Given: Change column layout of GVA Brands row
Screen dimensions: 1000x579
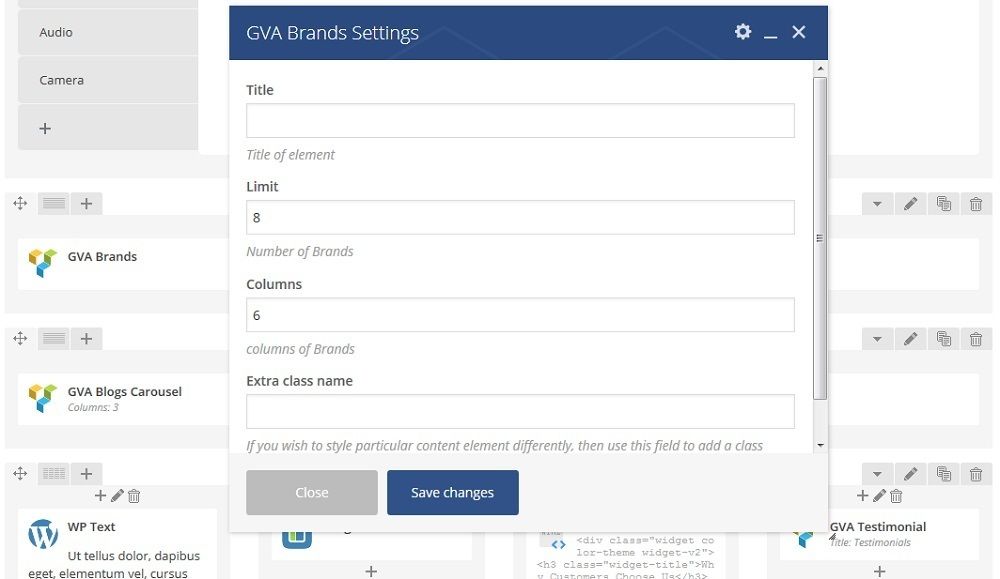Looking at the screenshot, I should (x=54, y=203).
